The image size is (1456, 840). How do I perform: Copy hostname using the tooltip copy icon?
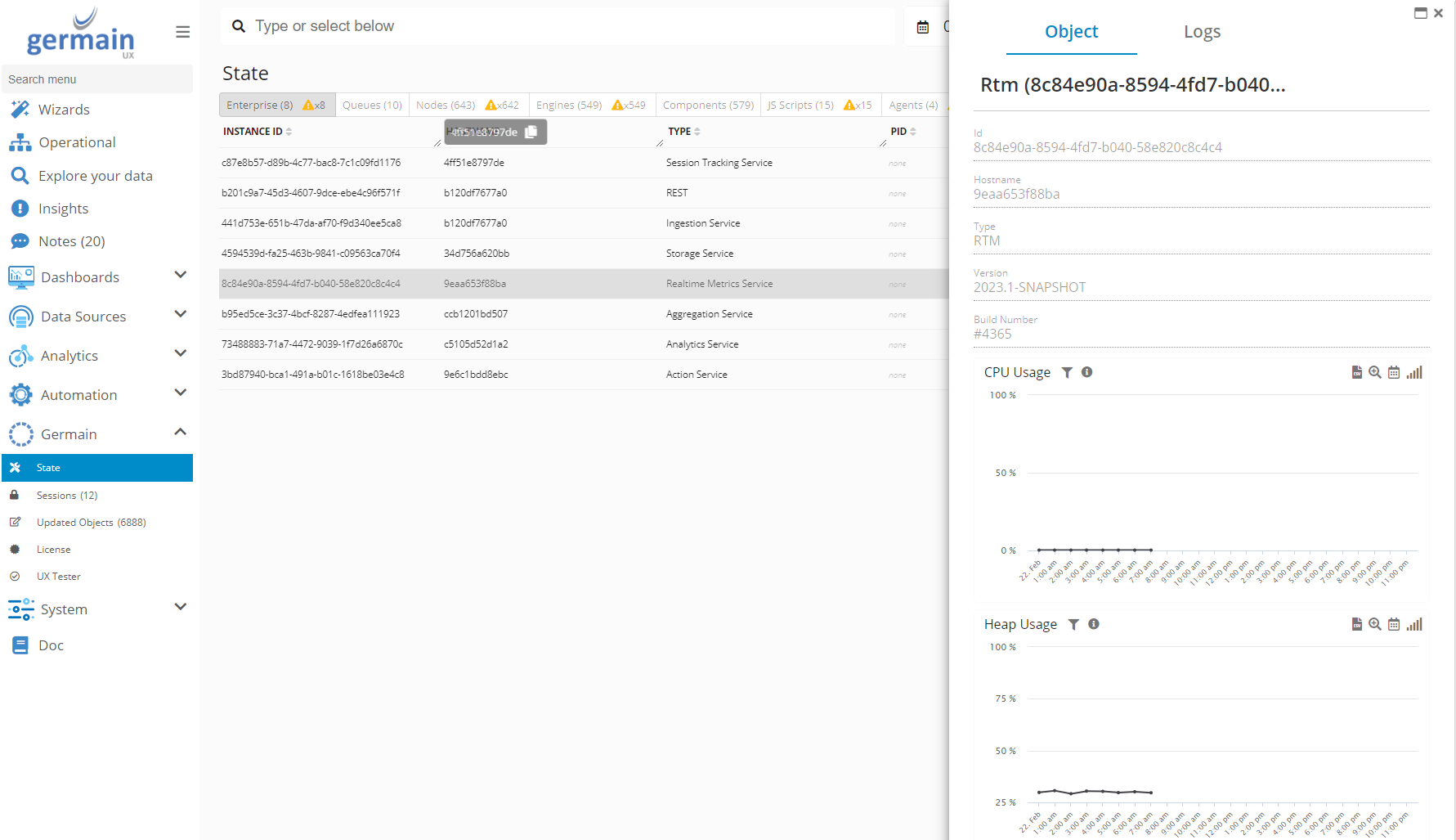tap(531, 132)
